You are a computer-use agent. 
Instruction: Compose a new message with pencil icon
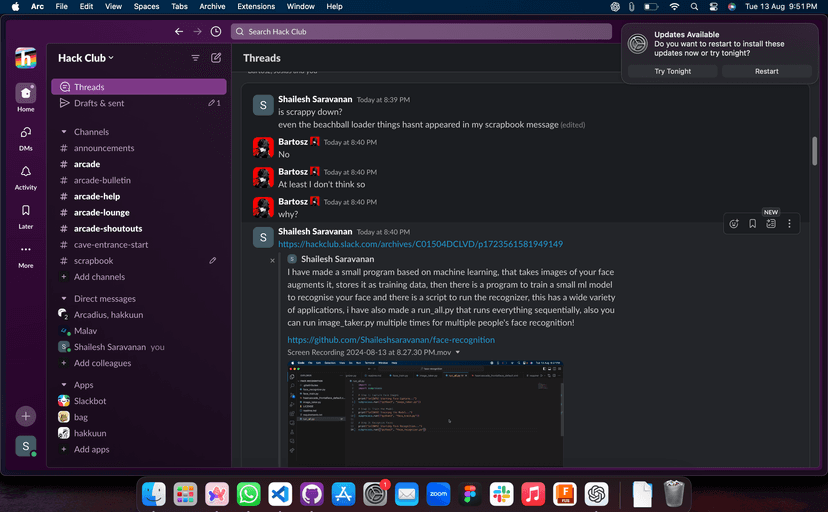[x=216, y=58]
